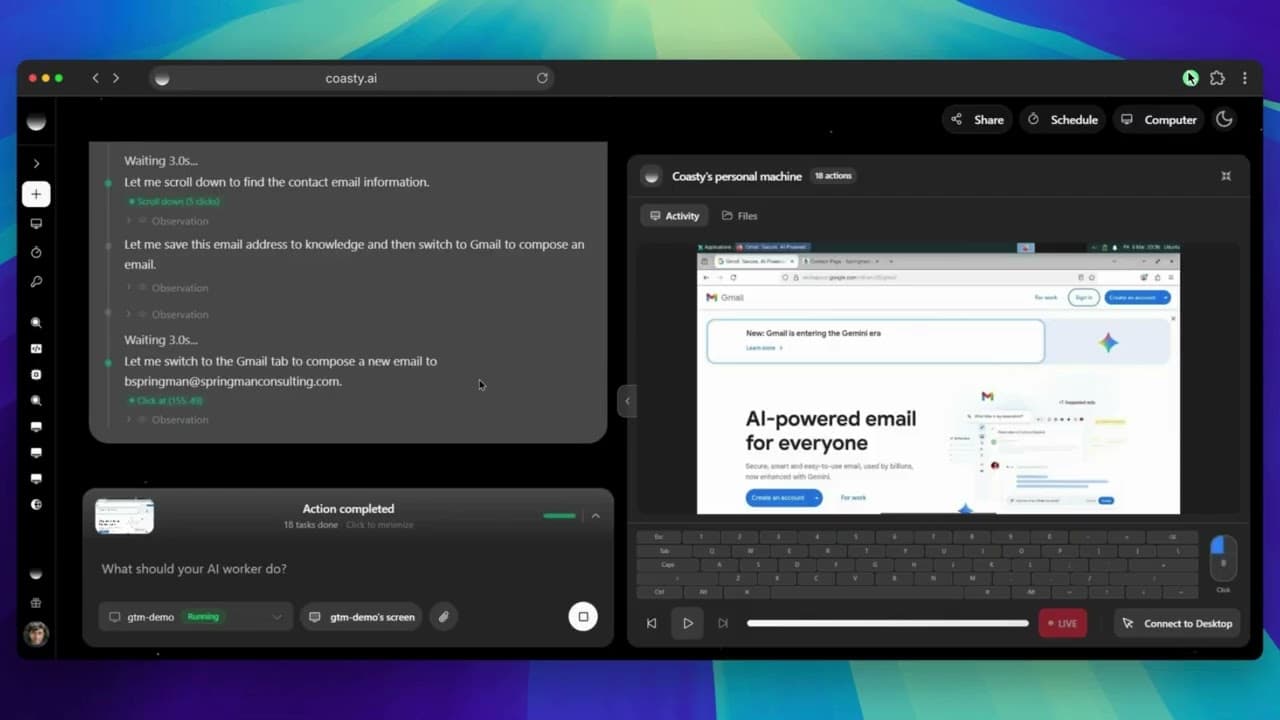
Task: Click the key icon in left sidebar
Action: pos(36,282)
